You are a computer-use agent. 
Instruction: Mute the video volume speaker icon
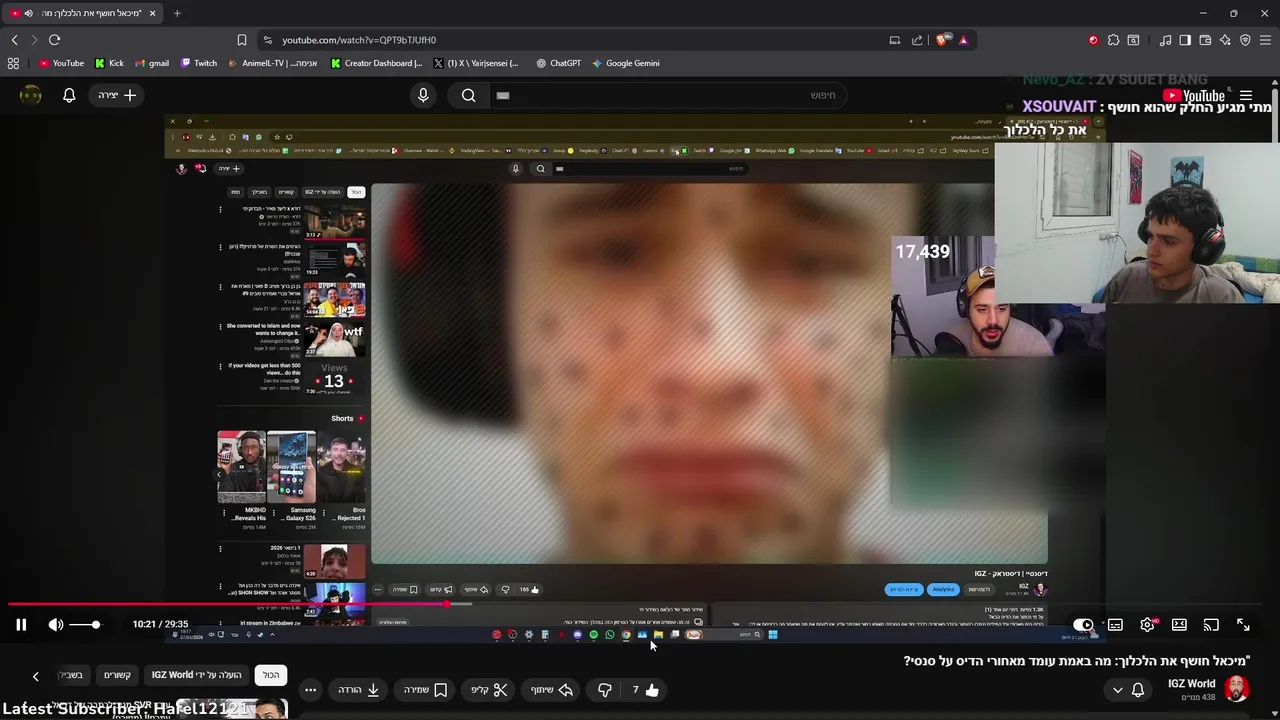(x=56, y=625)
